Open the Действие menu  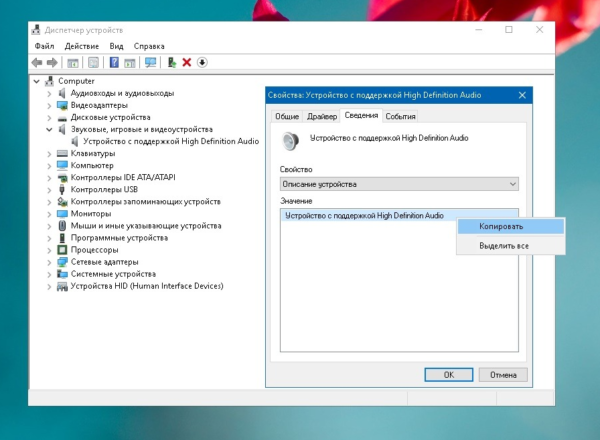(x=81, y=46)
